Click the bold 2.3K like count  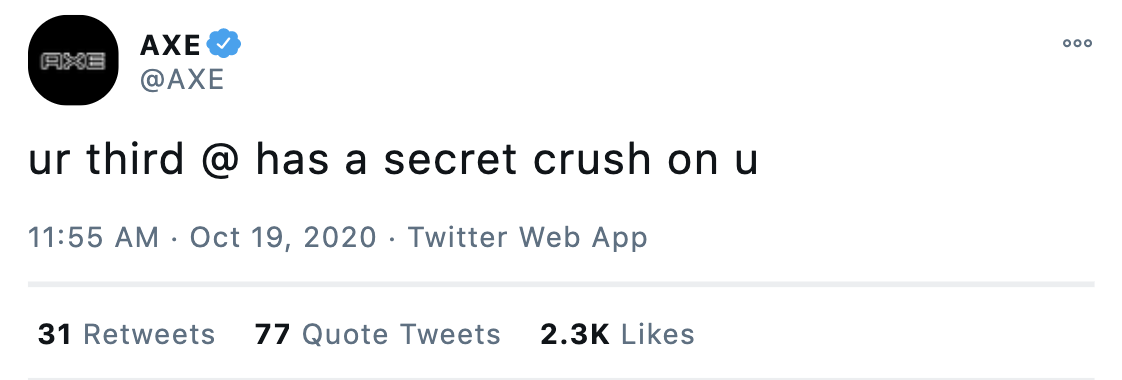[575, 334]
